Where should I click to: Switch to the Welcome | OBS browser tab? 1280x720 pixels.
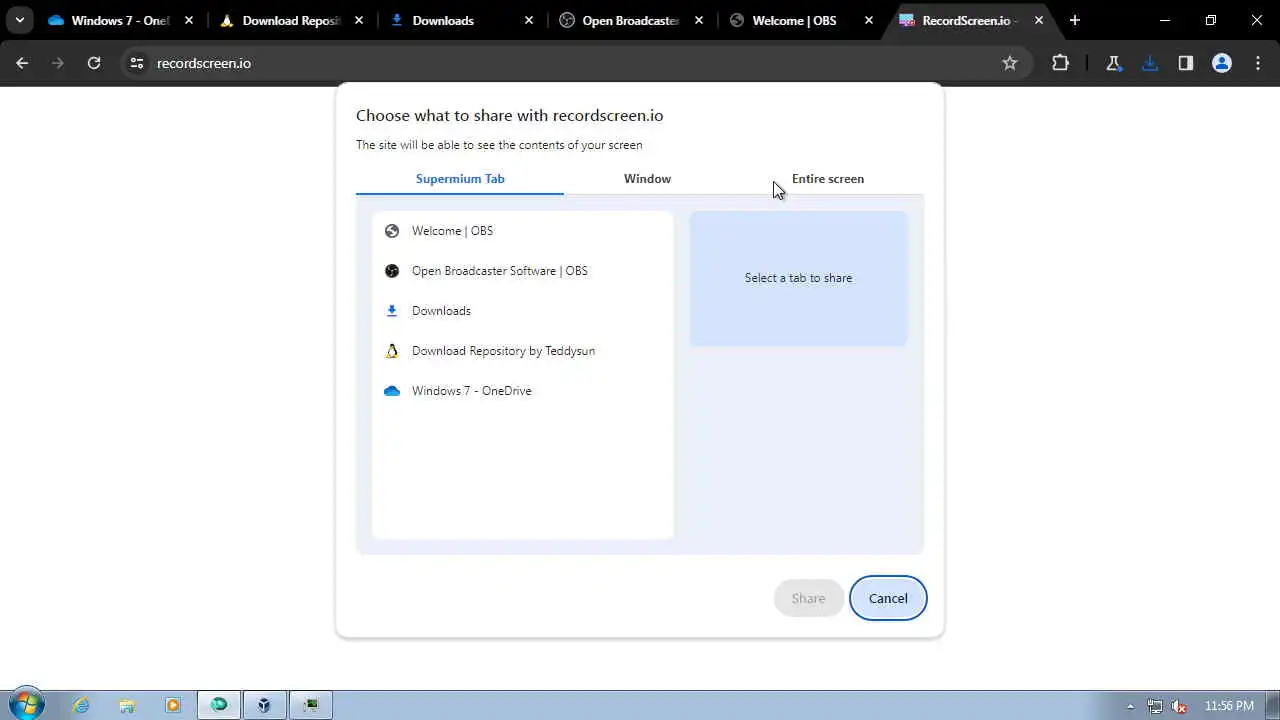[803, 20]
